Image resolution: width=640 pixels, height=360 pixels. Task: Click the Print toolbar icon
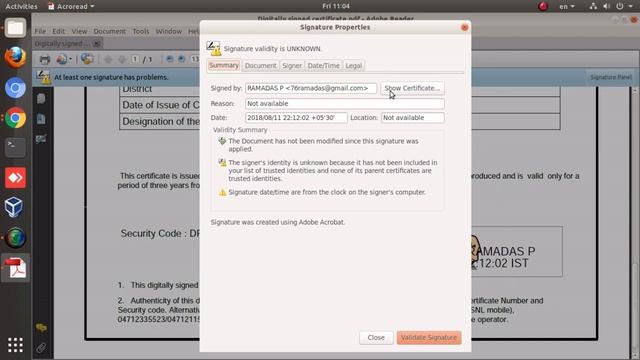pyautogui.click(x=44, y=60)
